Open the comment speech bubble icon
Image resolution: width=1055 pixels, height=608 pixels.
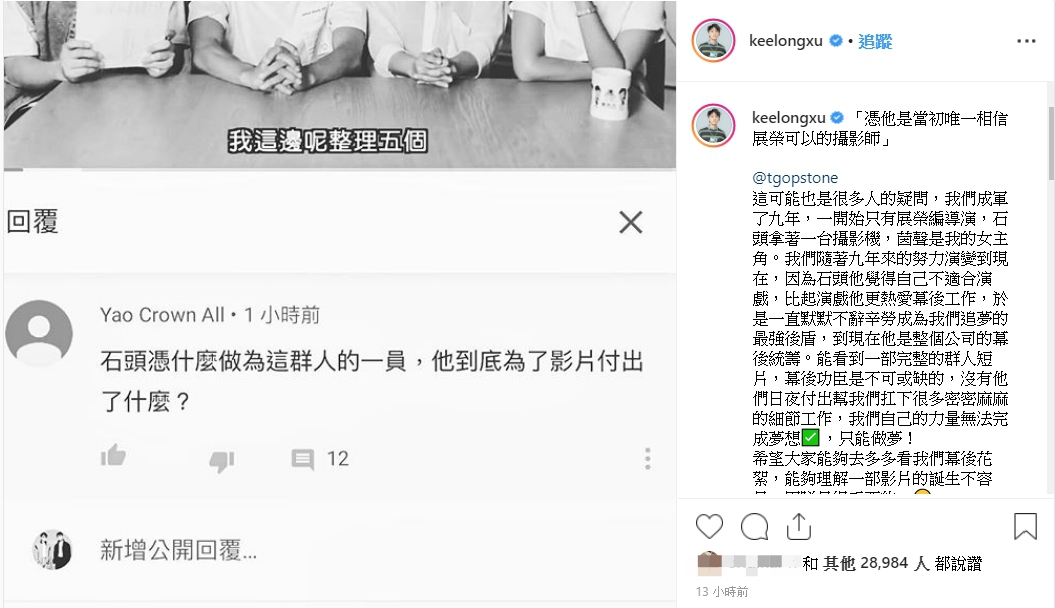point(754,527)
